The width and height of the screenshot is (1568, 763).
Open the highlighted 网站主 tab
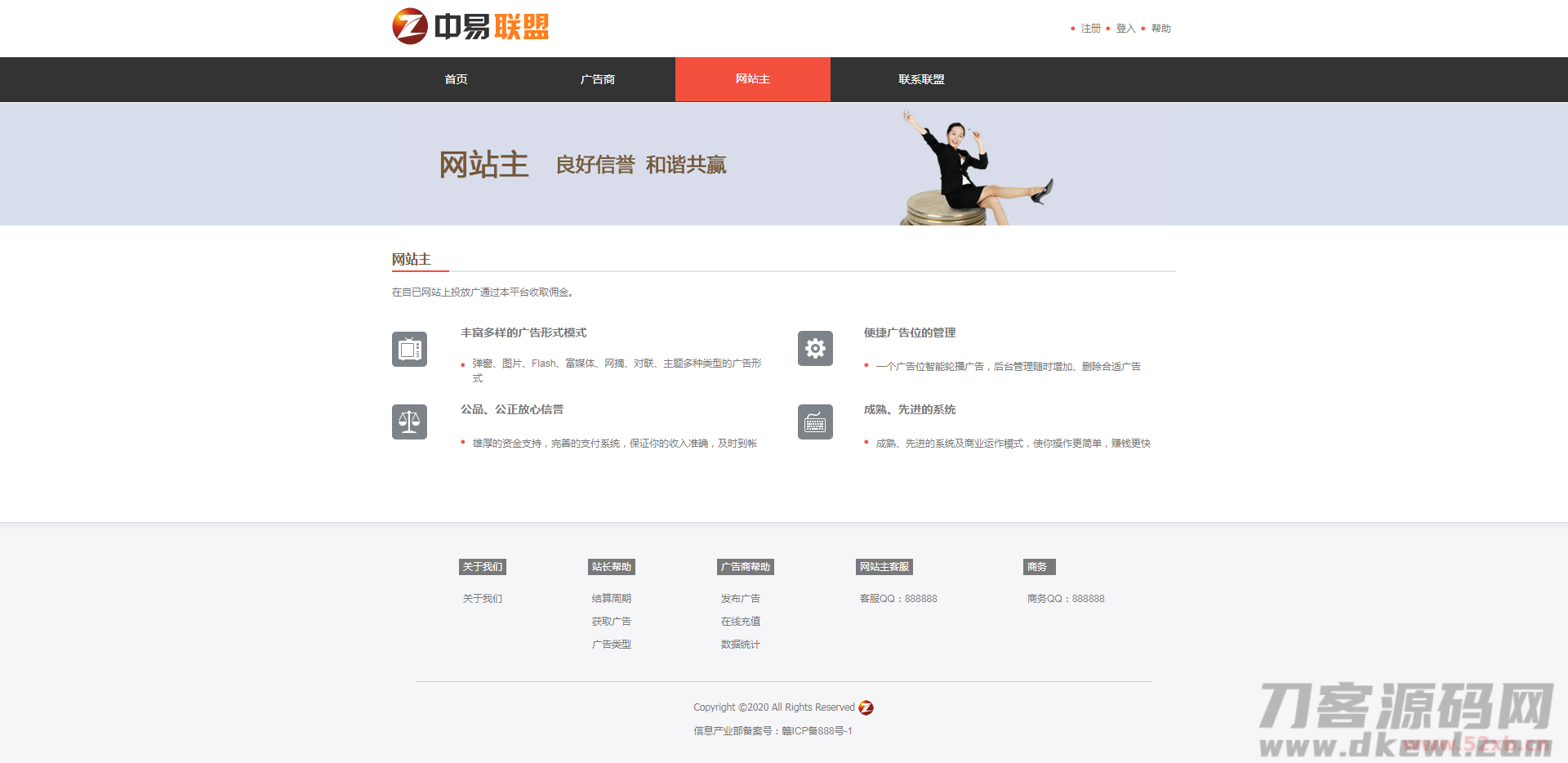[752, 79]
